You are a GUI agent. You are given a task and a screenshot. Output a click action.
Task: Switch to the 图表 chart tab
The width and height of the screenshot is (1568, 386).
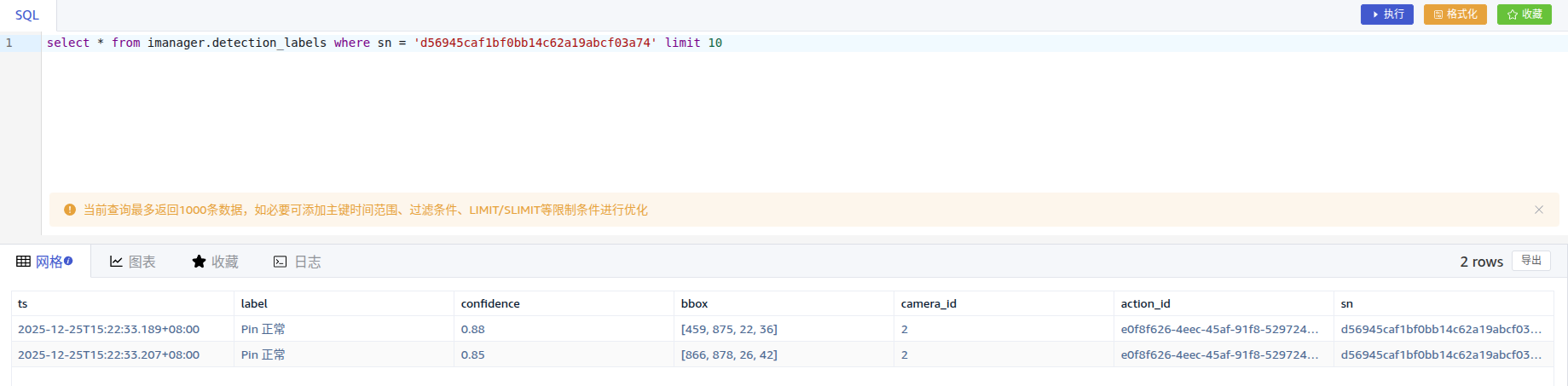tap(133, 262)
